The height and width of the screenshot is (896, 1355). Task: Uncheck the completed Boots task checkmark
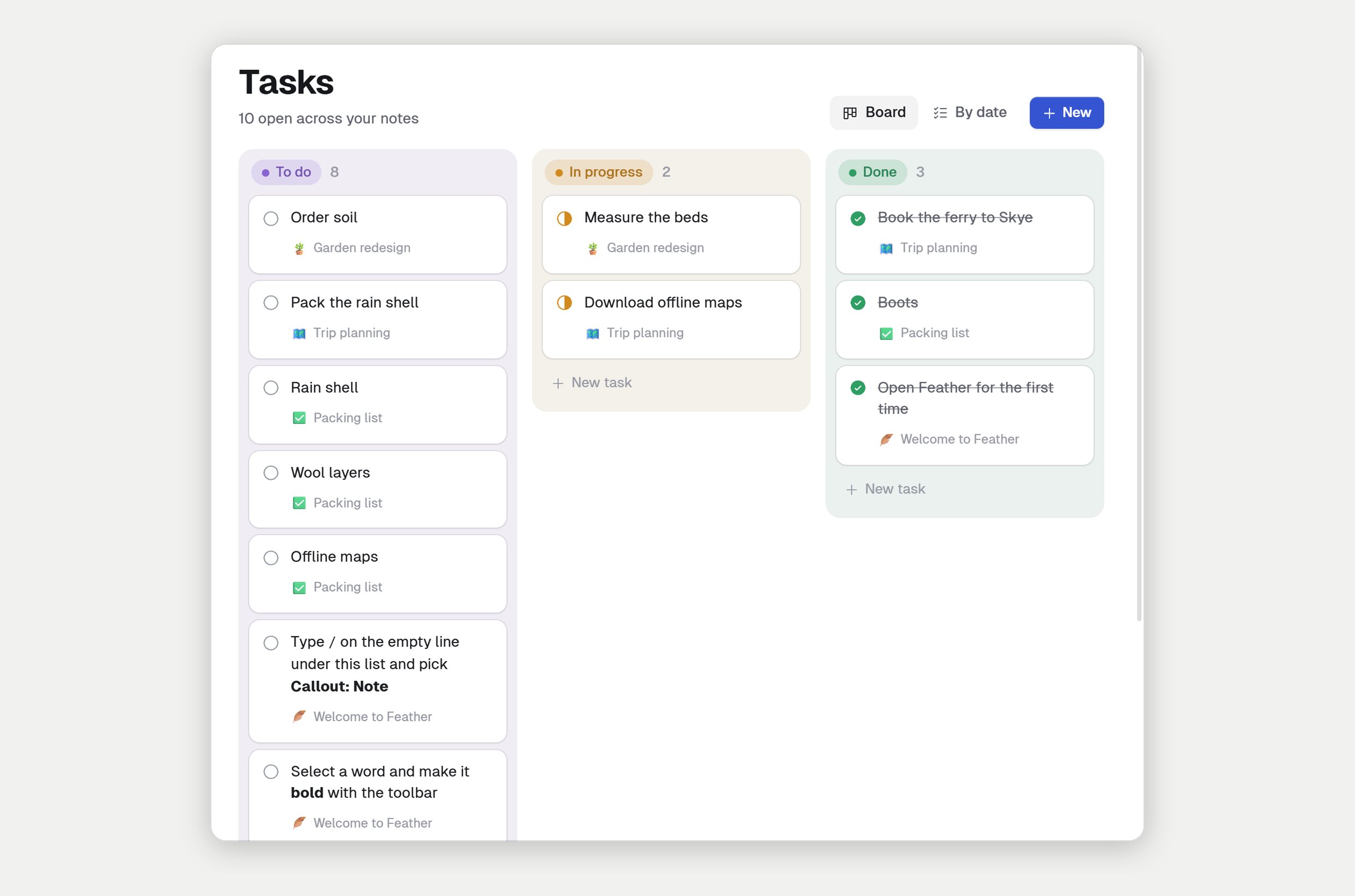[x=858, y=303]
